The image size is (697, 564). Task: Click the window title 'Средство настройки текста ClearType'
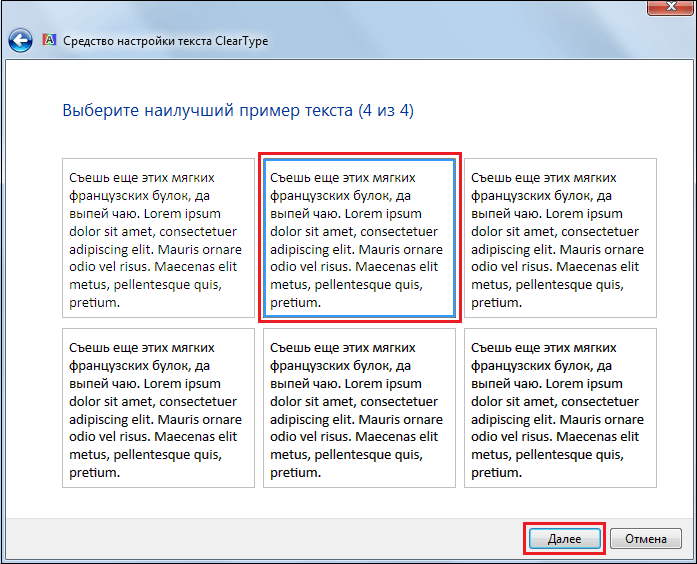(x=165, y=41)
